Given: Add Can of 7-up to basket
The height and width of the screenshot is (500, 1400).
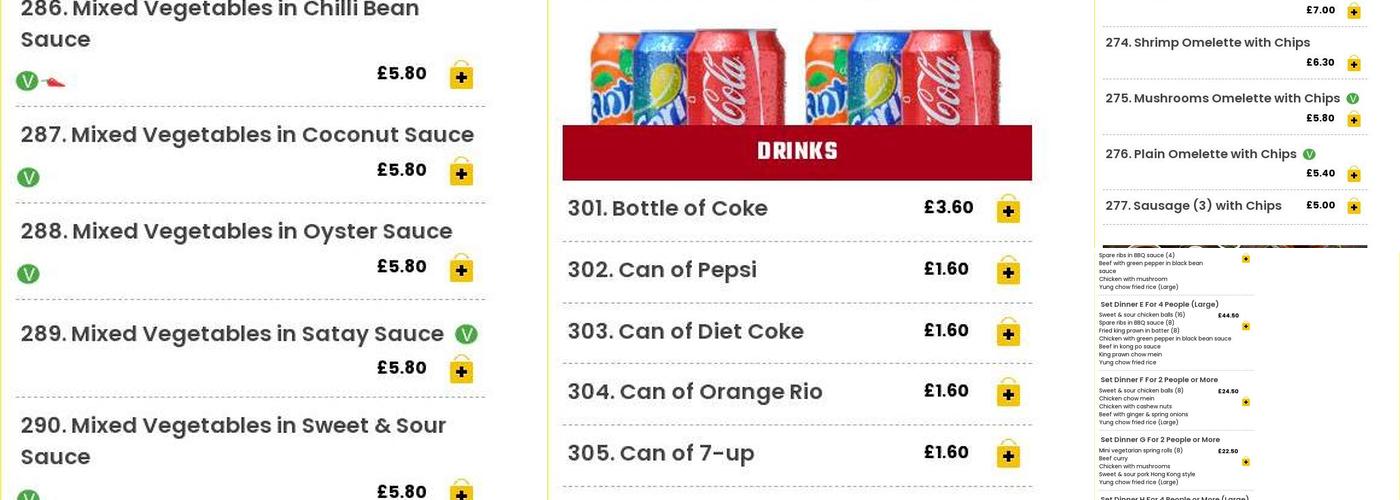Looking at the screenshot, I should (1008, 455).
